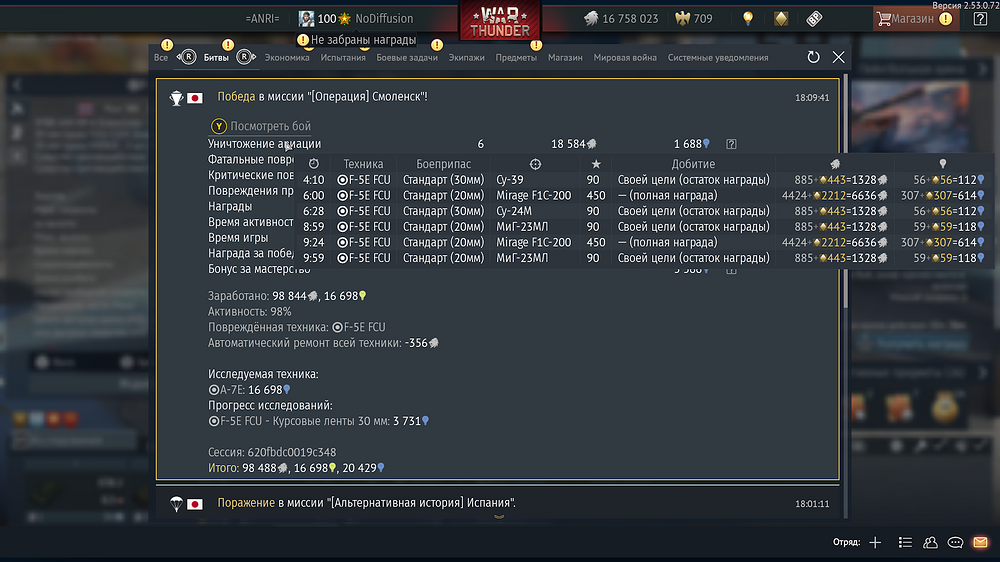Viewport: 1000px width, 562px height.
Task: Refresh the messages log with circular arrow
Action: [x=813, y=57]
